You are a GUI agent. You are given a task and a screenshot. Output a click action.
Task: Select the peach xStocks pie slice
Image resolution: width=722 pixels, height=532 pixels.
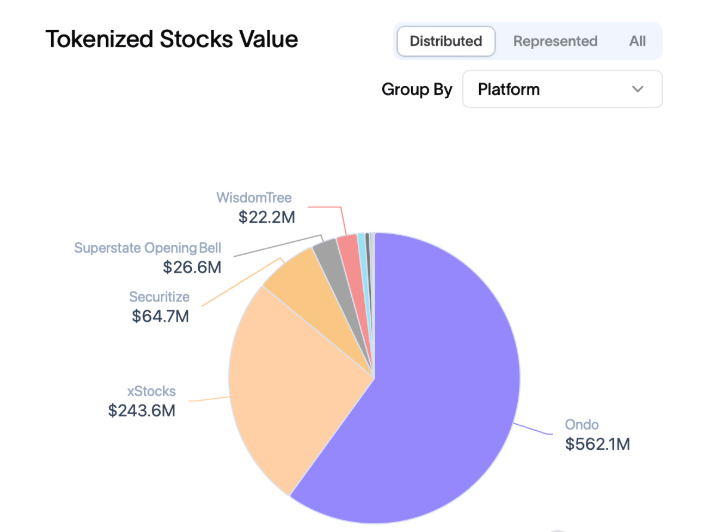tap(290, 380)
